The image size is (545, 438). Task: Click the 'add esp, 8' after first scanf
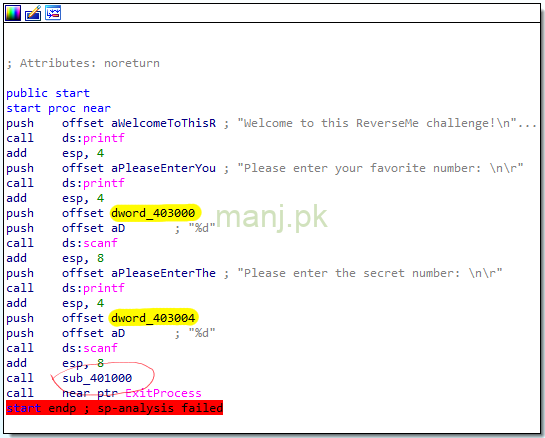click(x=55, y=258)
